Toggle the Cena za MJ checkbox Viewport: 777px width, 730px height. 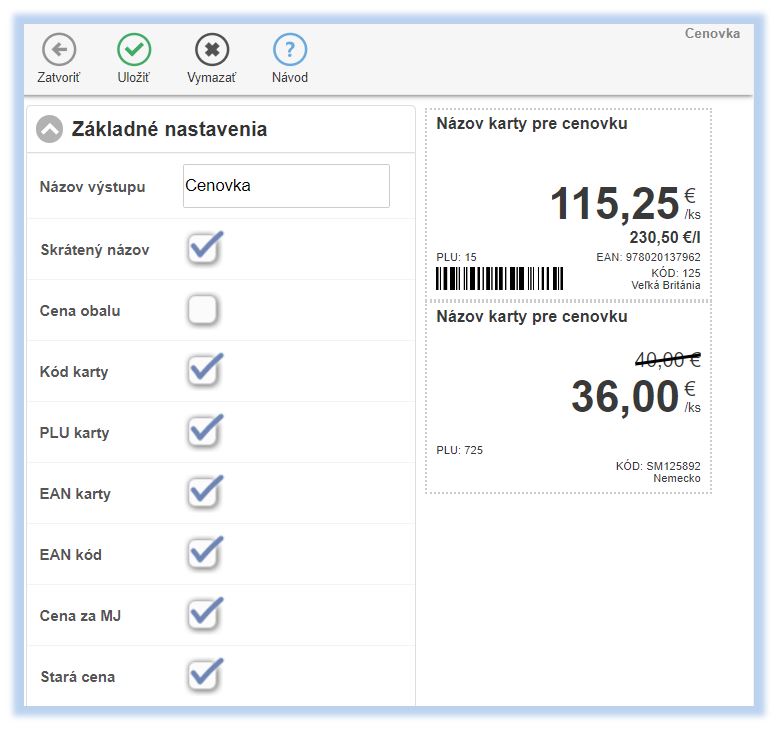203,616
